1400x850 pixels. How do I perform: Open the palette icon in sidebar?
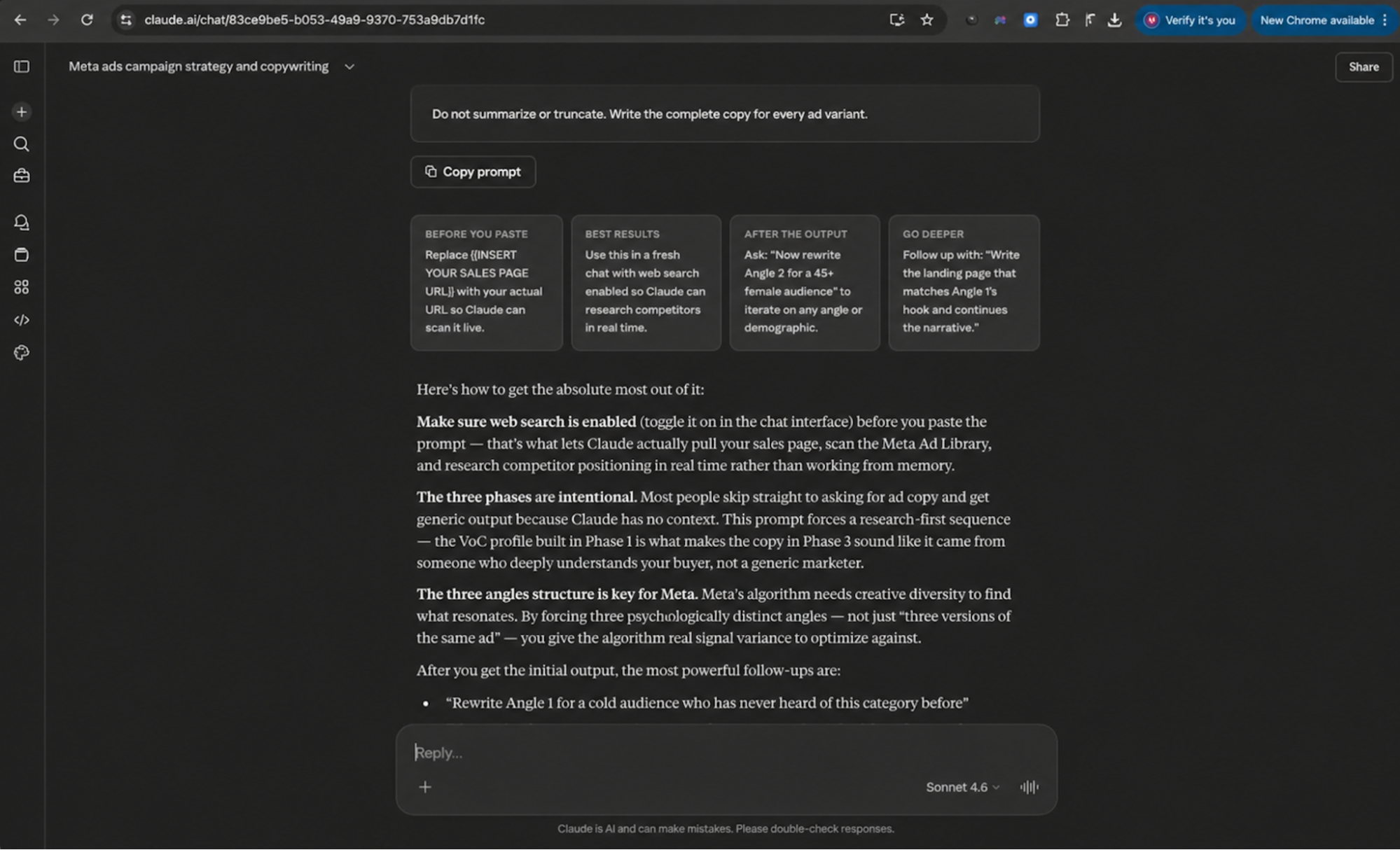click(x=22, y=352)
